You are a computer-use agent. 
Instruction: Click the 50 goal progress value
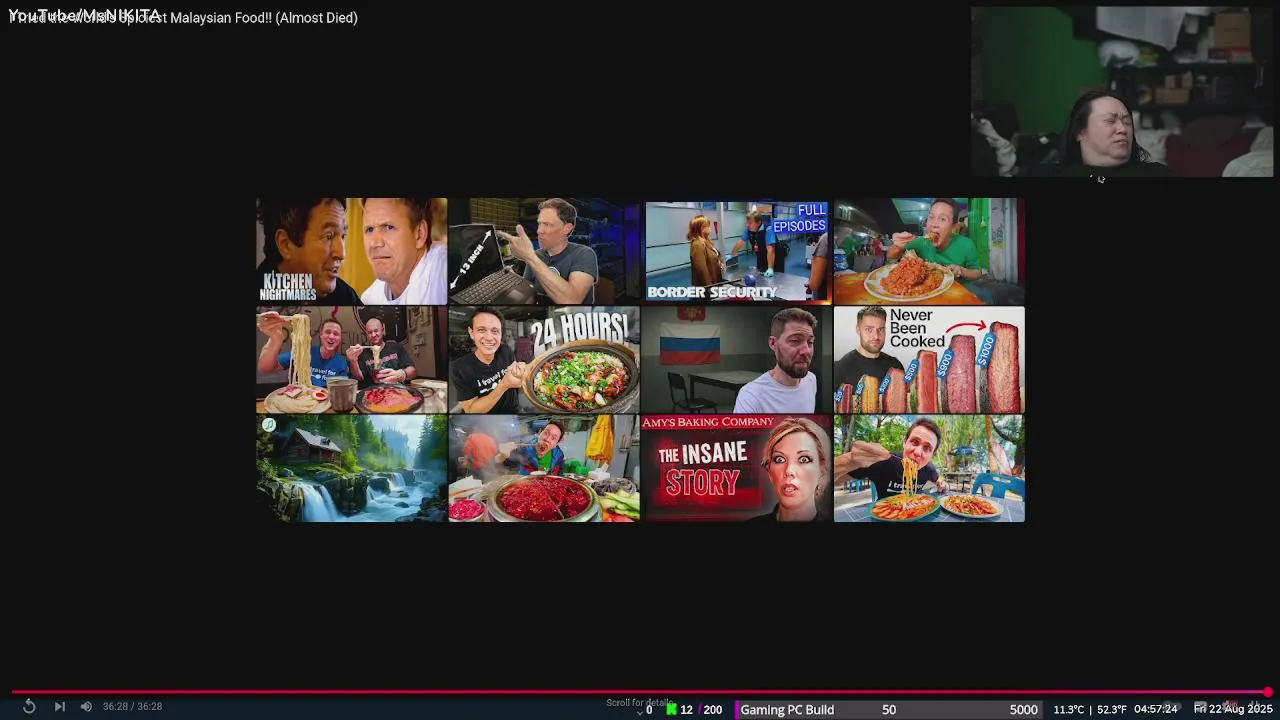889,709
